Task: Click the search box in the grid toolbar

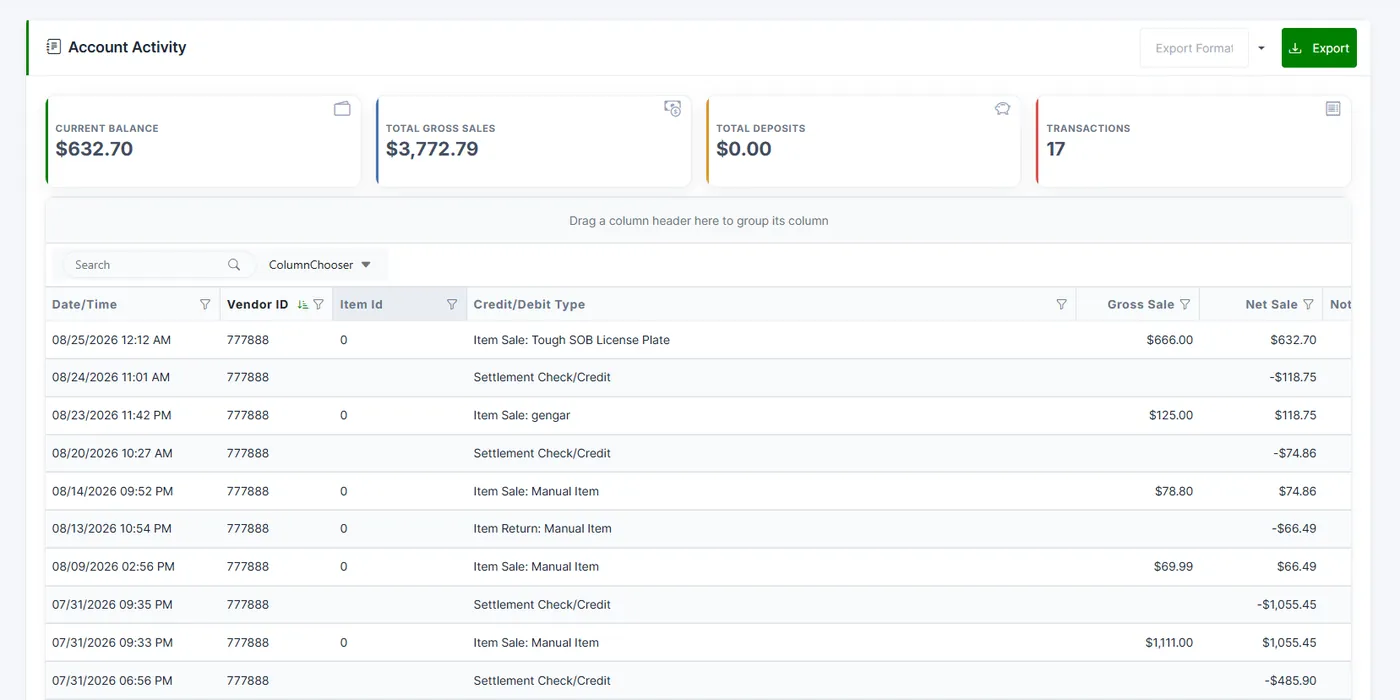Action: (158, 265)
